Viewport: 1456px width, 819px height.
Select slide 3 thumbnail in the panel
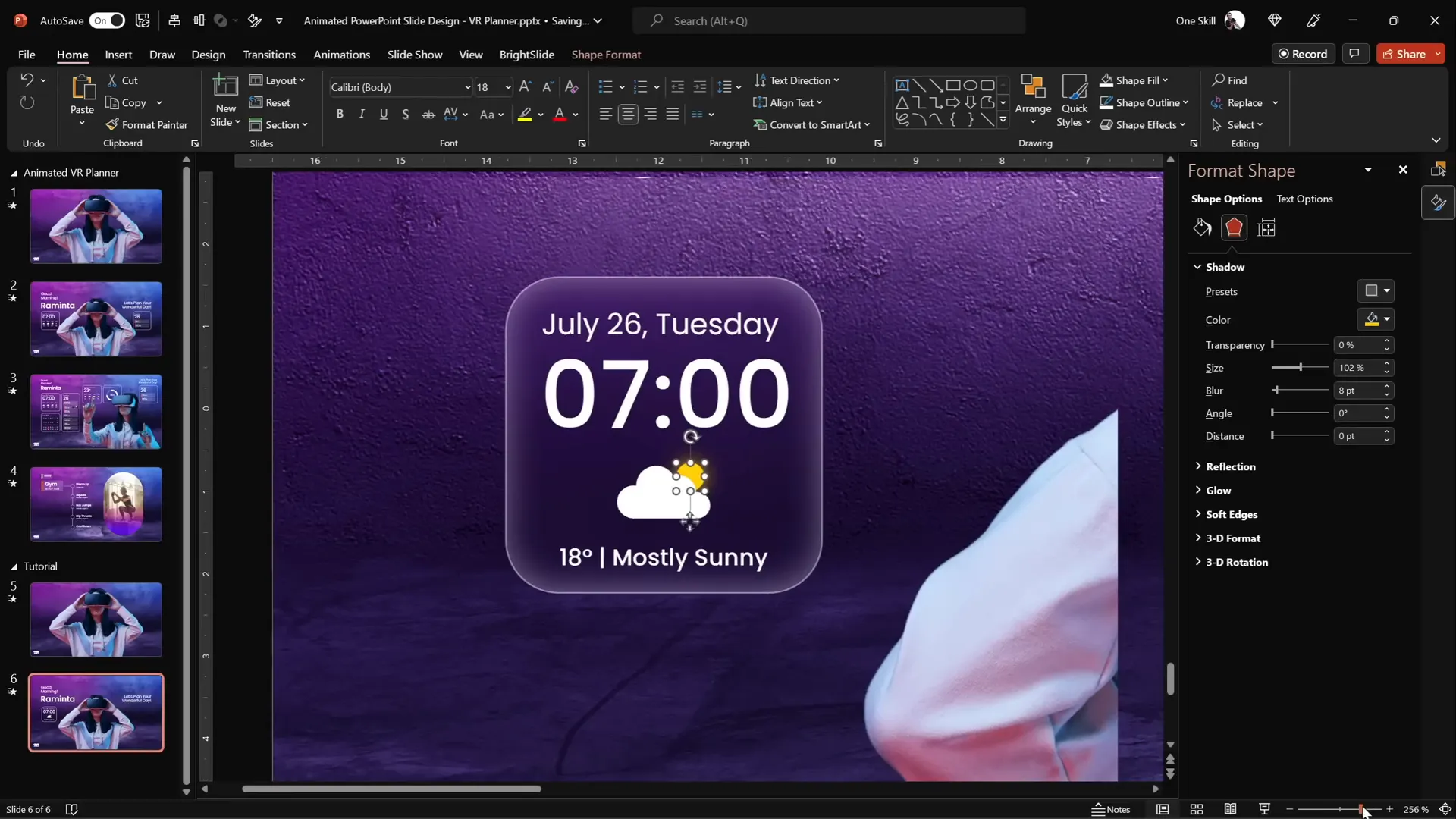click(x=96, y=411)
